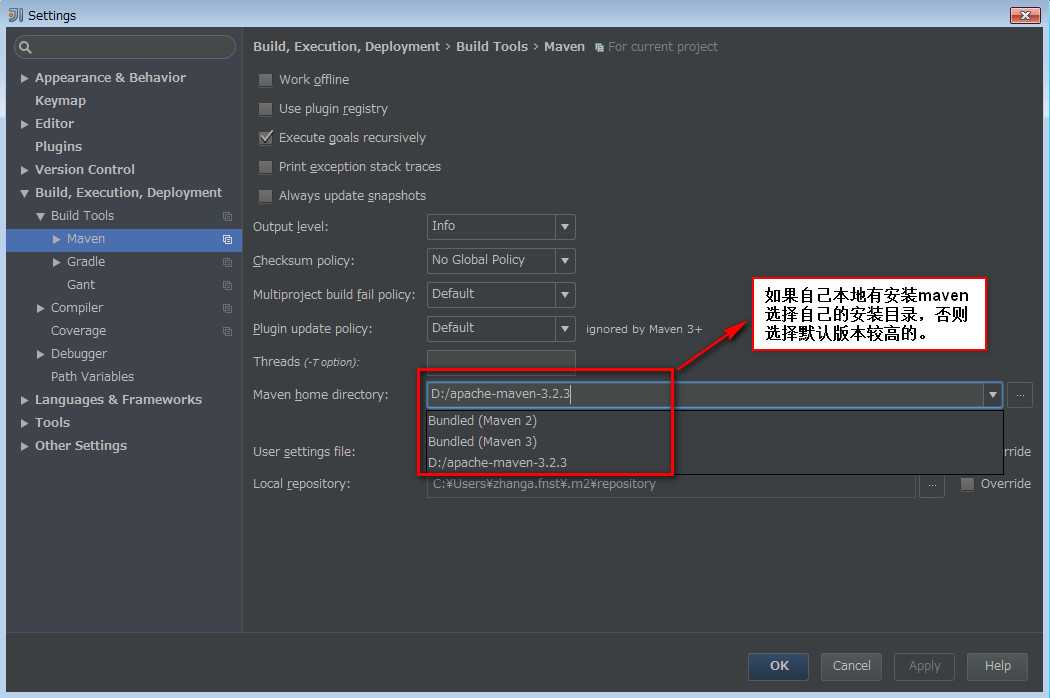Click Maven home directory text field
1050x698 pixels.
pos(705,395)
